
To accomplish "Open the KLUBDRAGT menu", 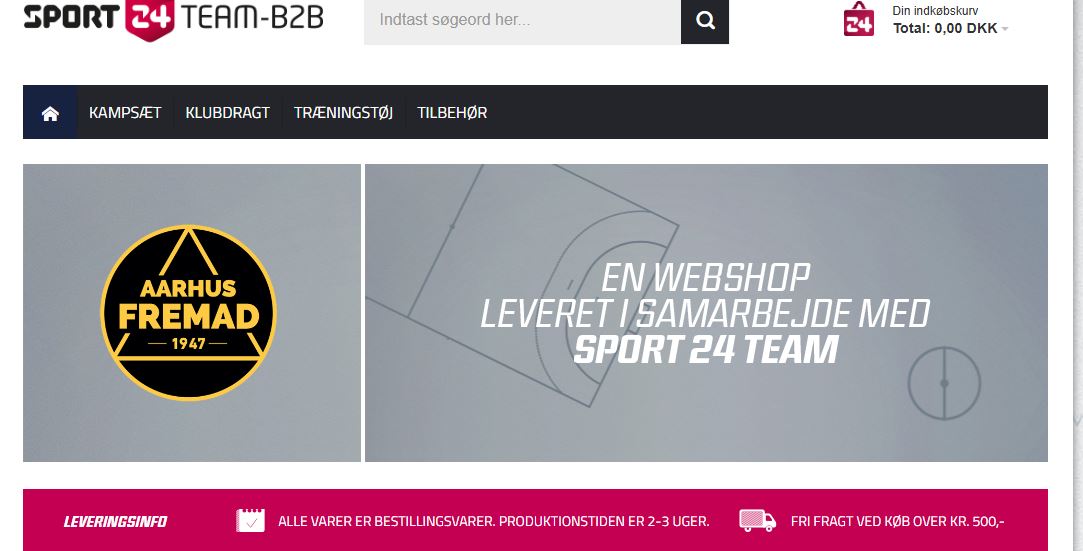I will click(227, 113).
